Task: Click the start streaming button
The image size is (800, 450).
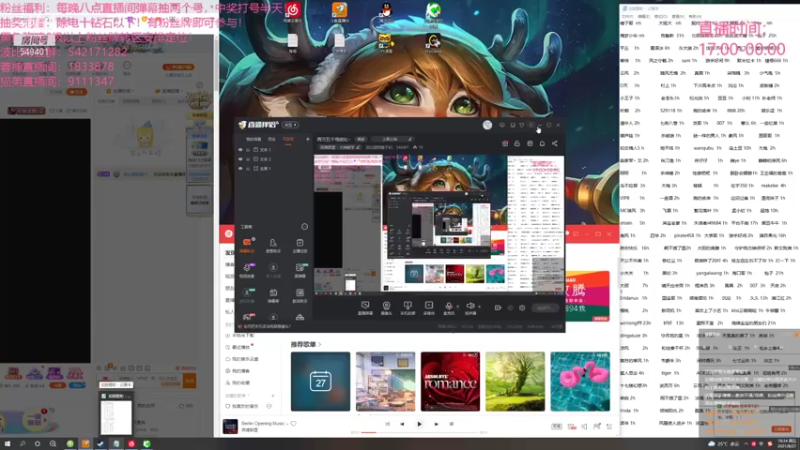Action: tap(544, 308)
